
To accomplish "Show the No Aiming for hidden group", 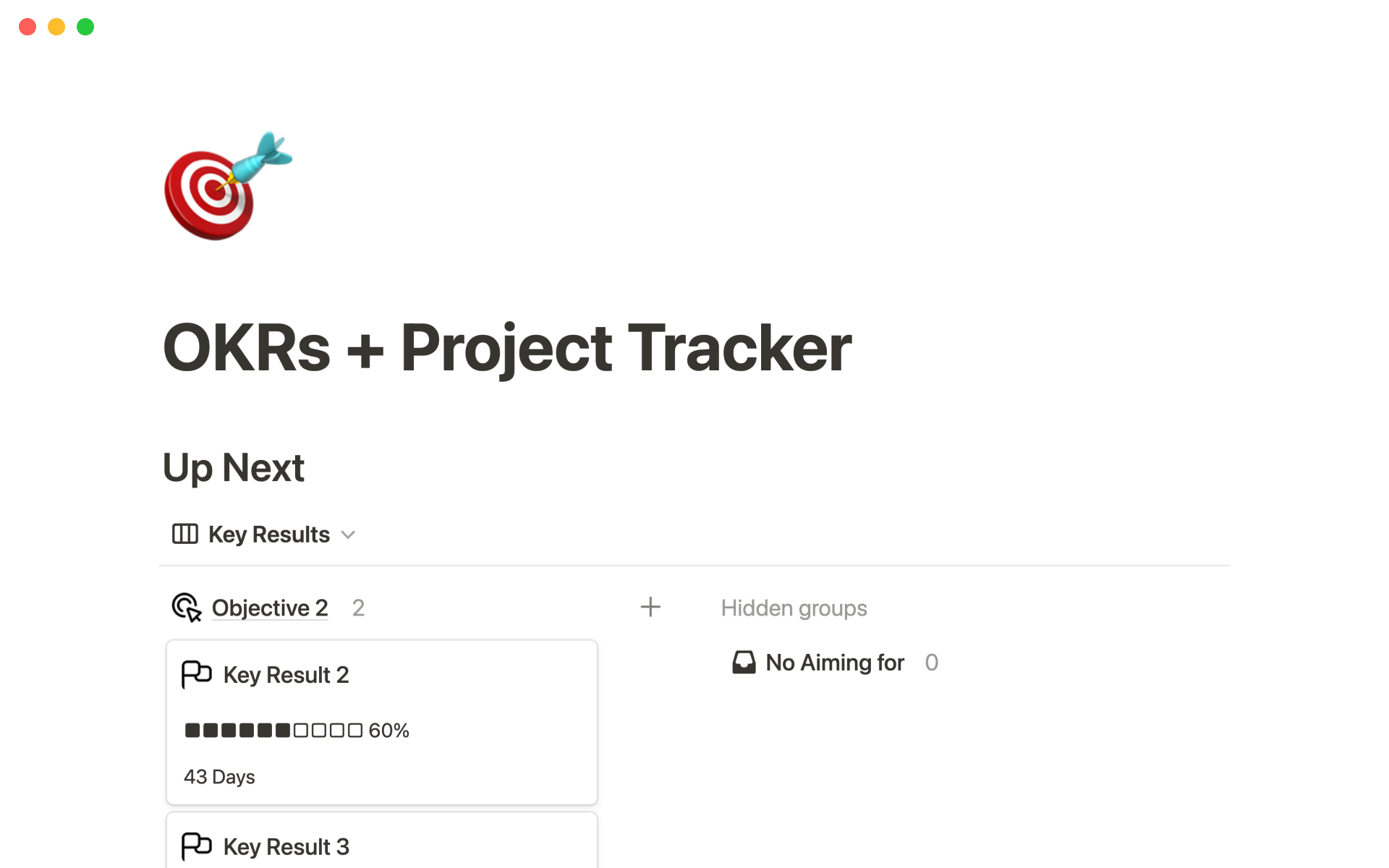I will point(834,663).
